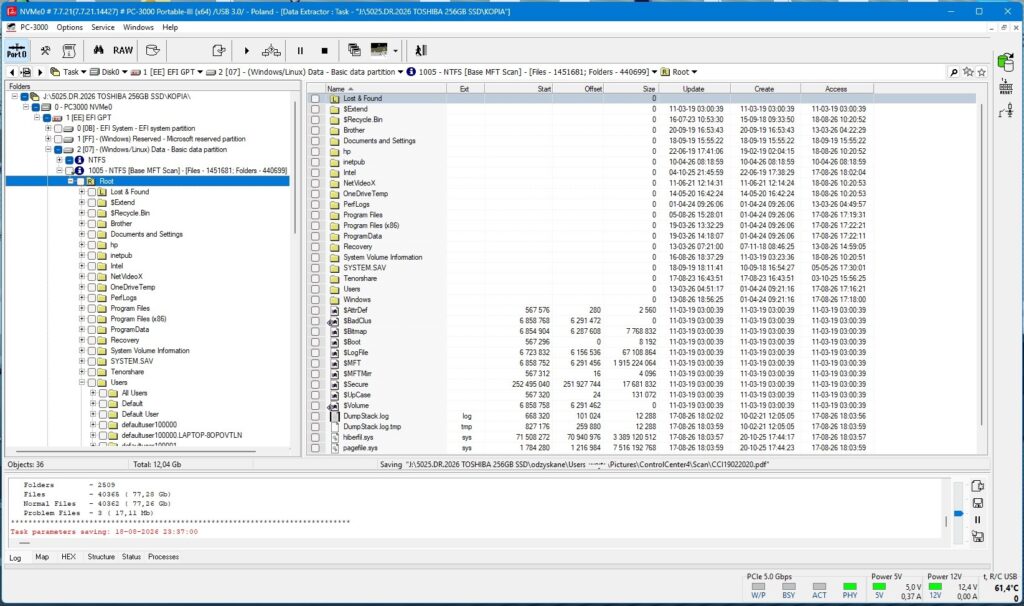Tick the All Users checkbox in folder tree

pyautogui.click(x=103, y=393)
